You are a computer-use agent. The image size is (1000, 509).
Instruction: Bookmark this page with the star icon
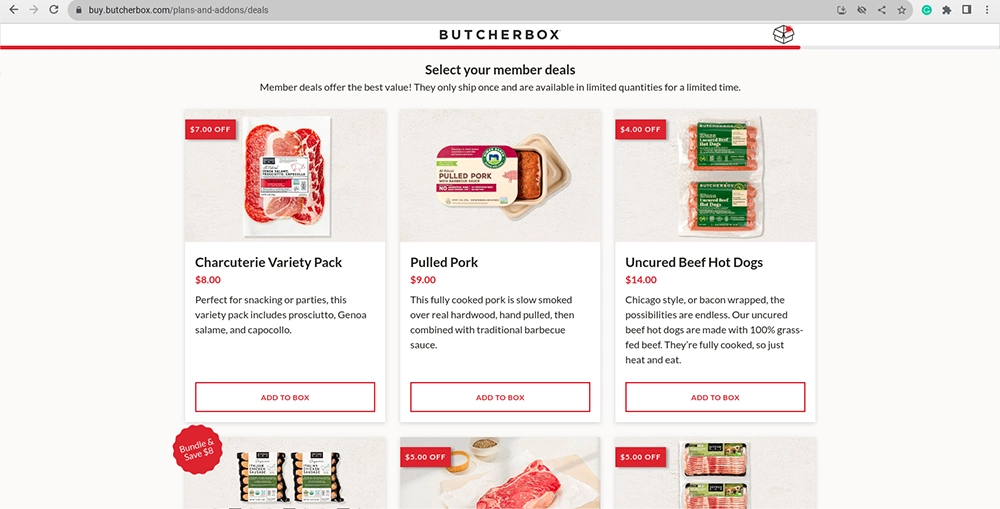(901, 10)
